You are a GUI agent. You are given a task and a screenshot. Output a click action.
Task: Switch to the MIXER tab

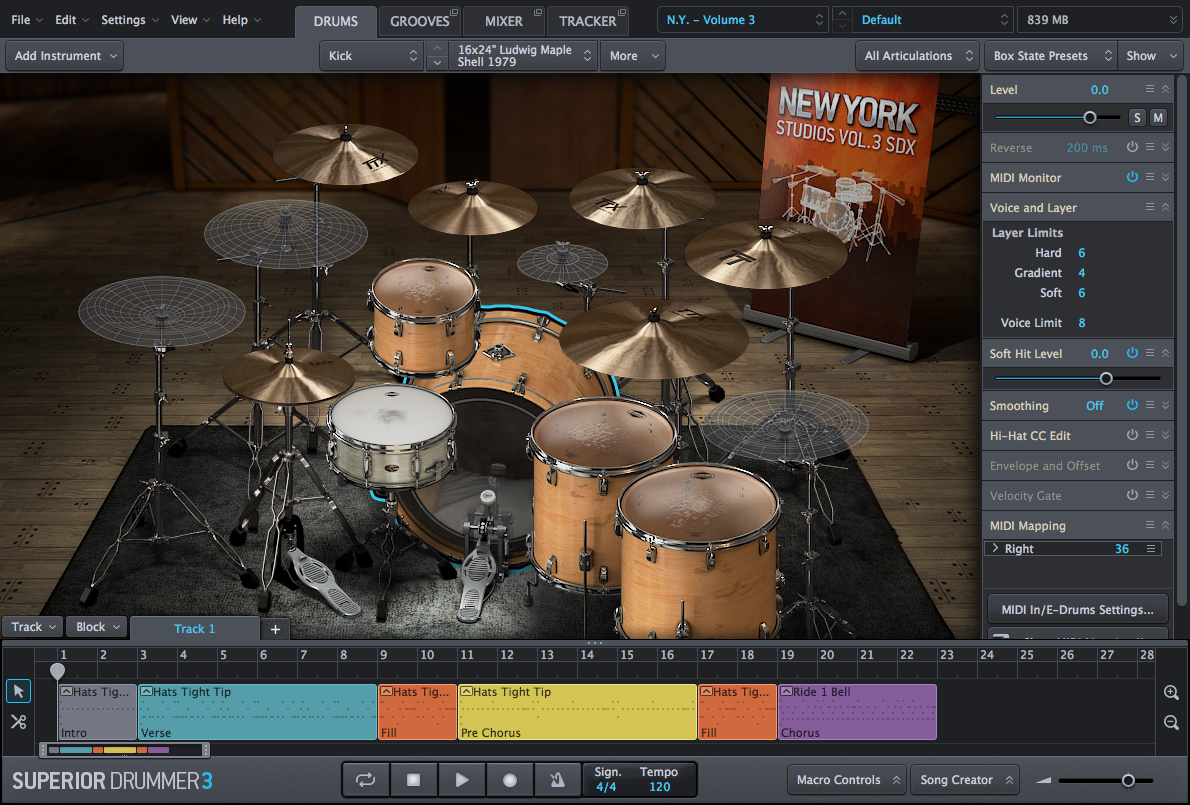click(503, 21)
